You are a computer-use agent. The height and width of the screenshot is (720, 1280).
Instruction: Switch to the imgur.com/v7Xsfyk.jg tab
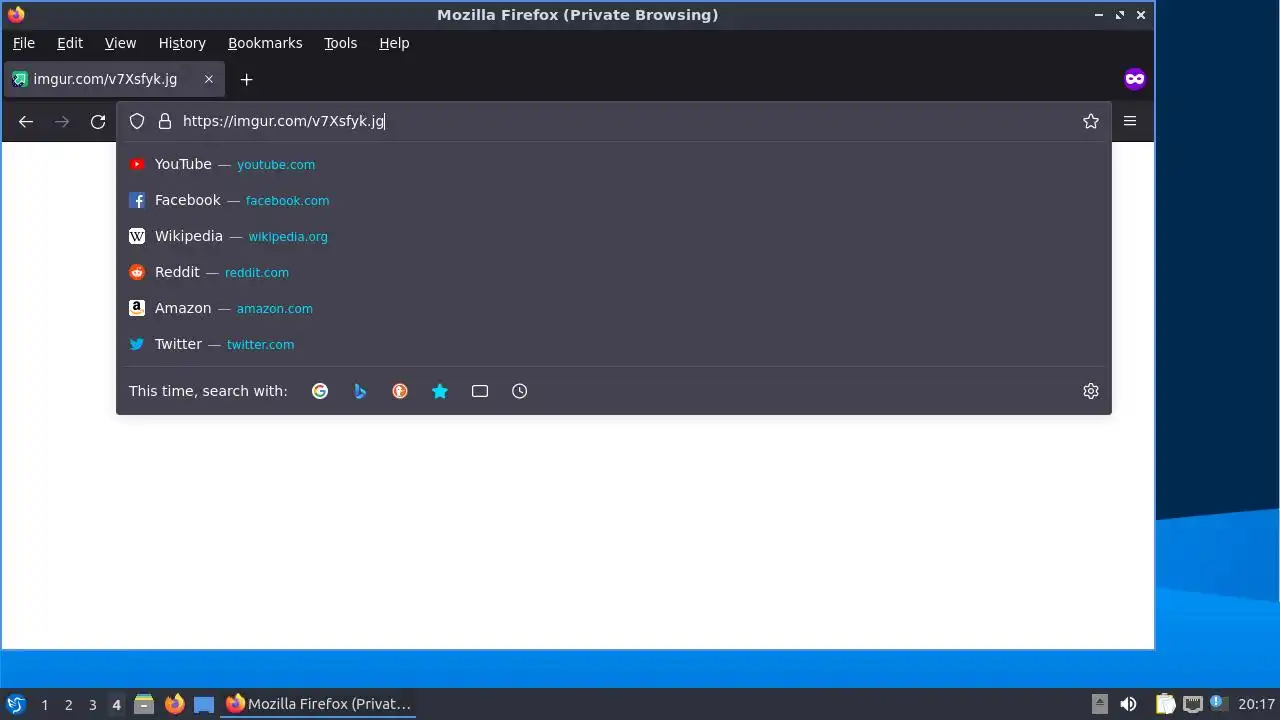pyautogui.click(x=113, y=79)
